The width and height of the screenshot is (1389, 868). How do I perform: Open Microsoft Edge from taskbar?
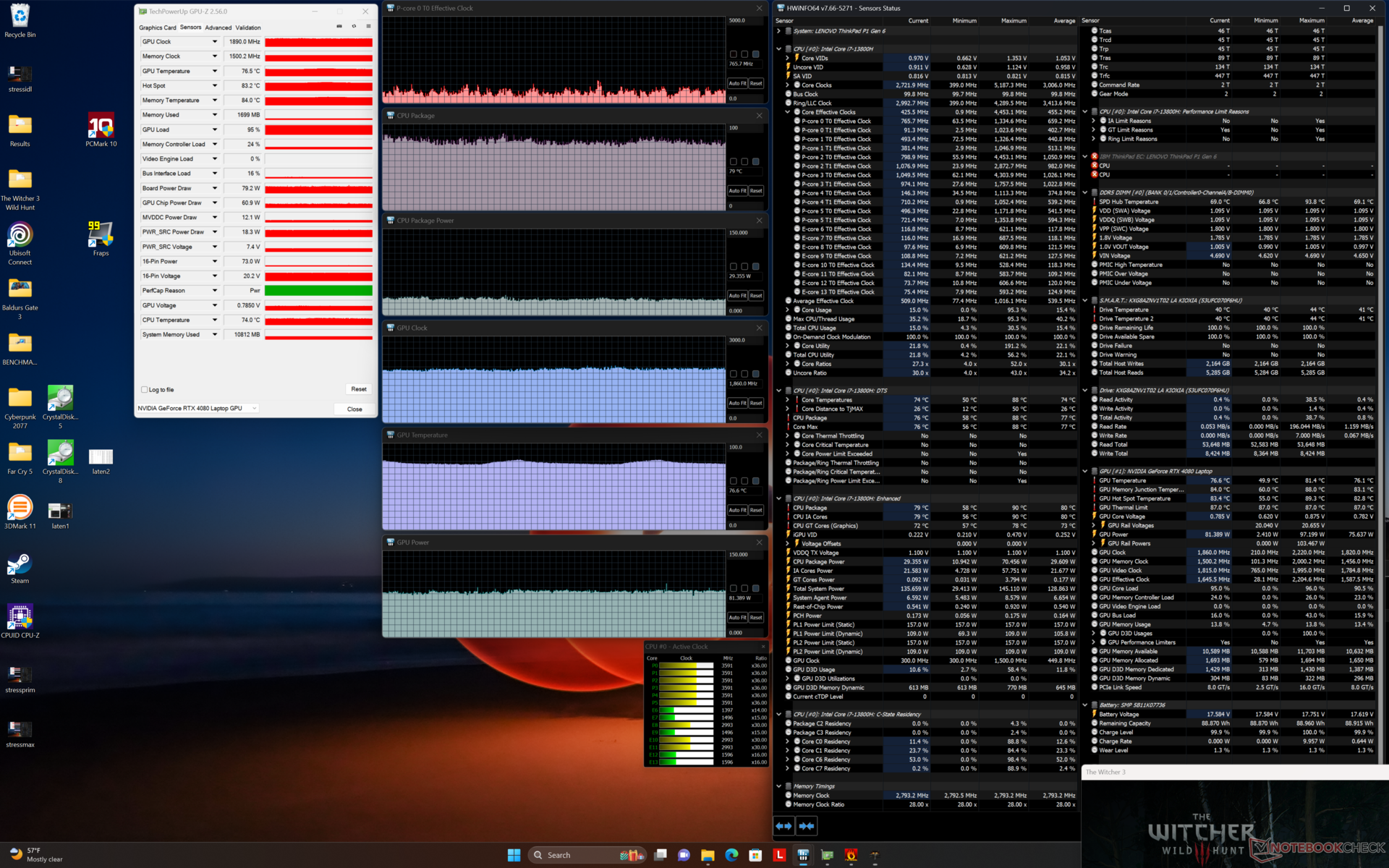(731, 855)
